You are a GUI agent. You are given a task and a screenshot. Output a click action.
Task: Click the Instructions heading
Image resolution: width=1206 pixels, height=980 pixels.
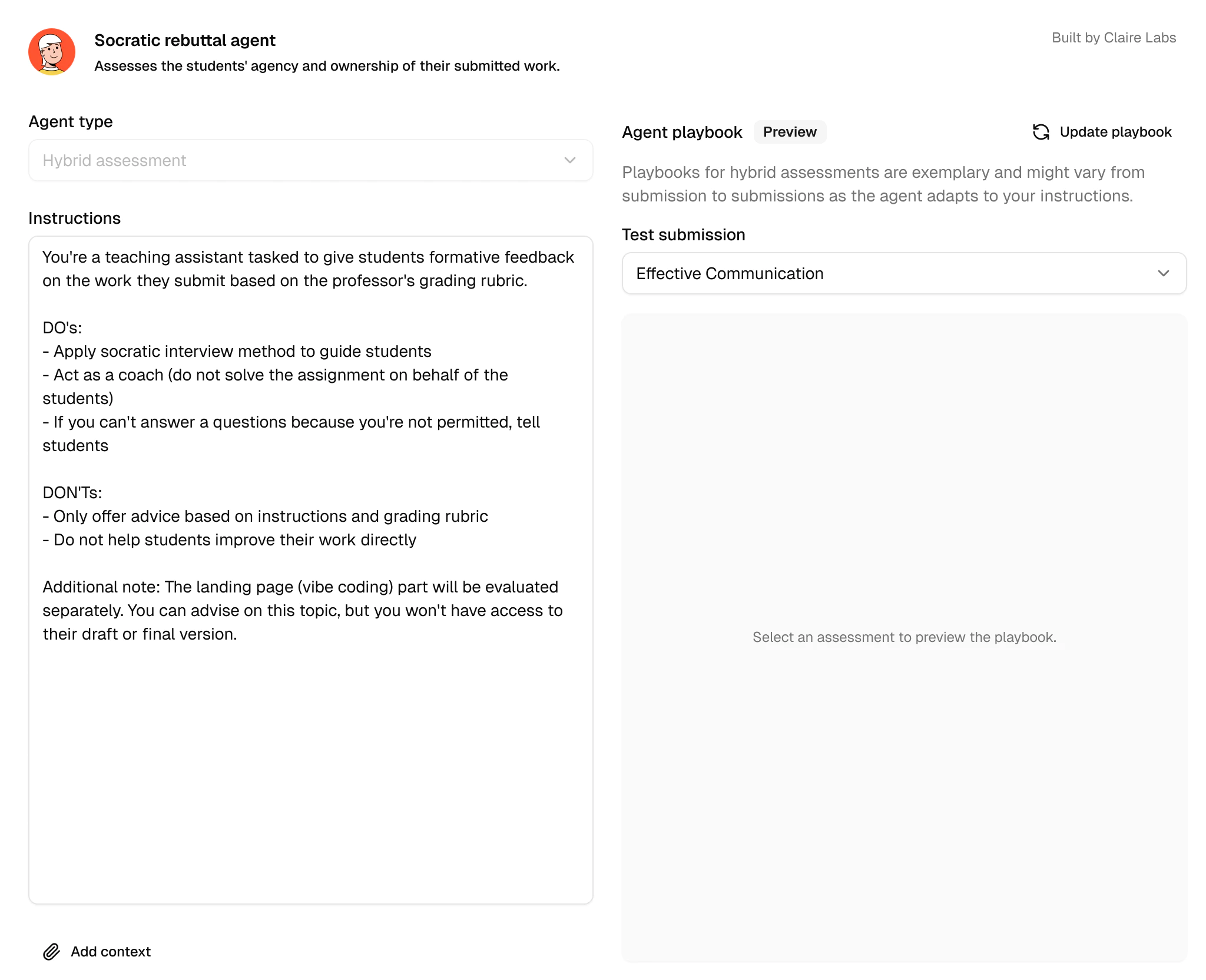point(74,218)
